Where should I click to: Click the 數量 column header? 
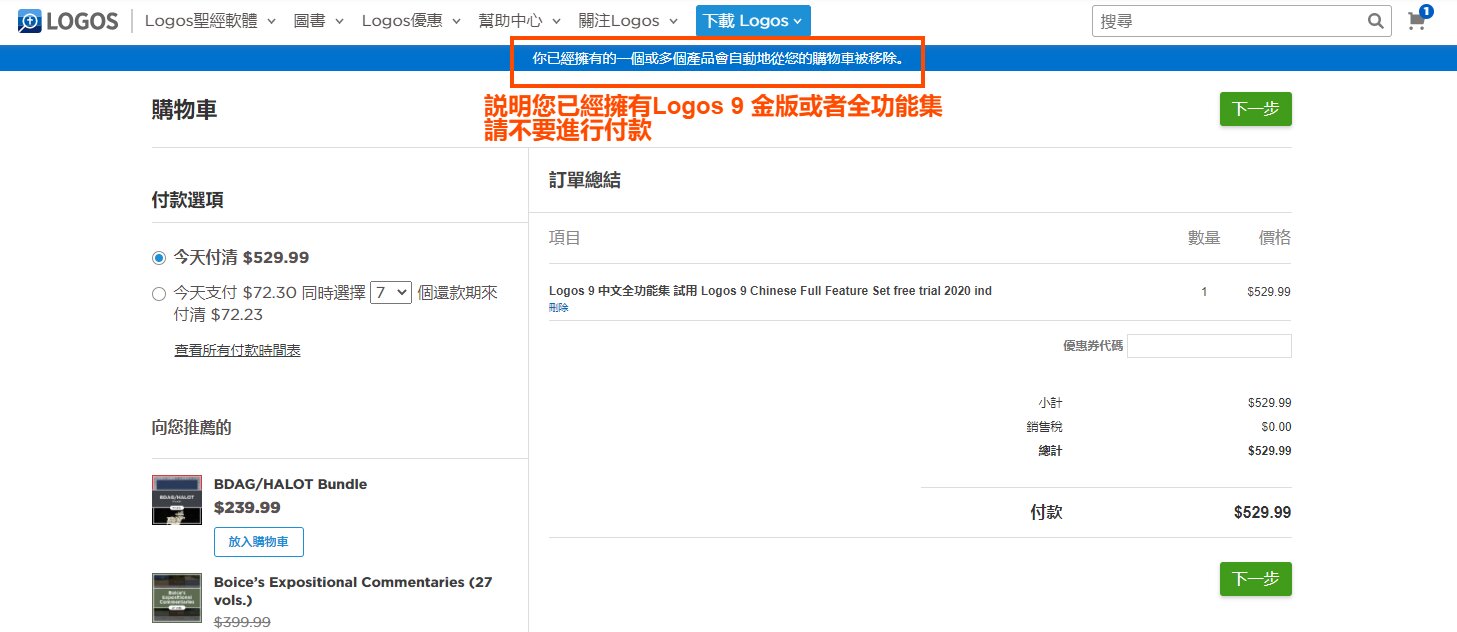(1204, 238)
